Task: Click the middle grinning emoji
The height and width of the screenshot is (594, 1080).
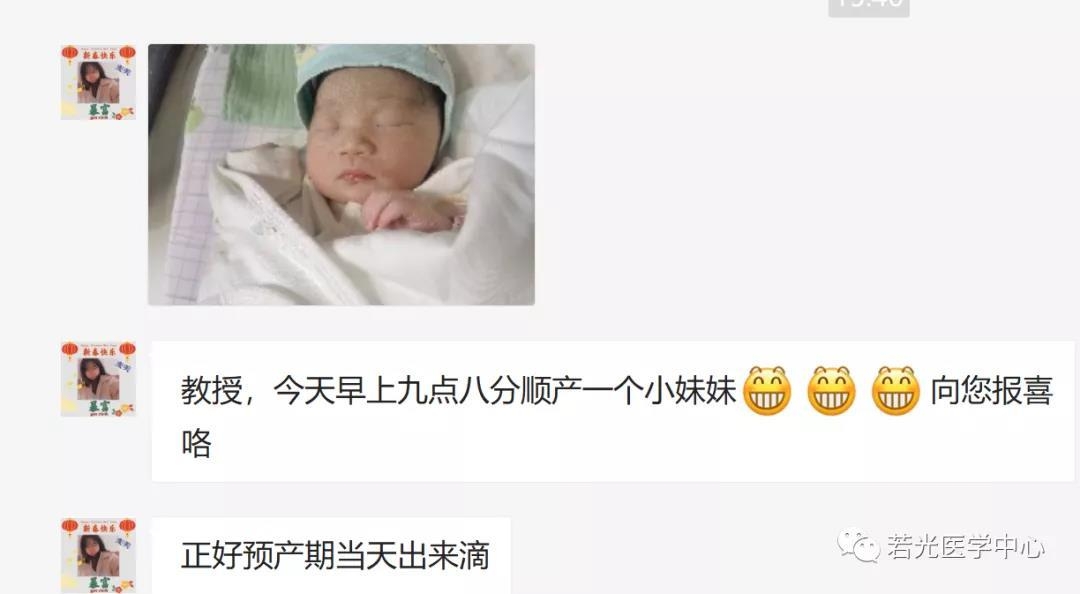Action: click(x=831, y=391)
